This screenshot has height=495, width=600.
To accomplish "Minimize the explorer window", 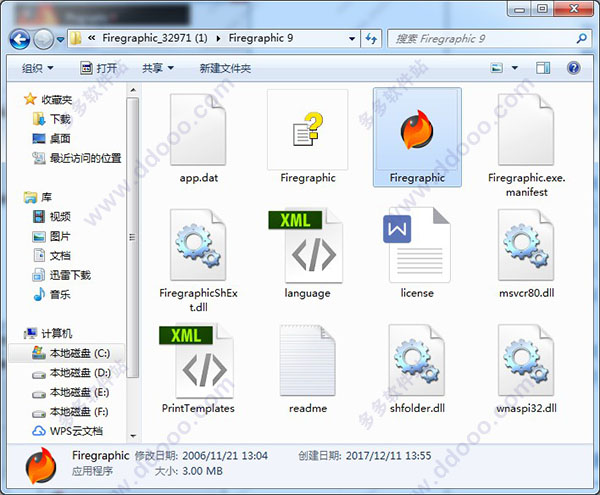I will (x=519, y=9).
